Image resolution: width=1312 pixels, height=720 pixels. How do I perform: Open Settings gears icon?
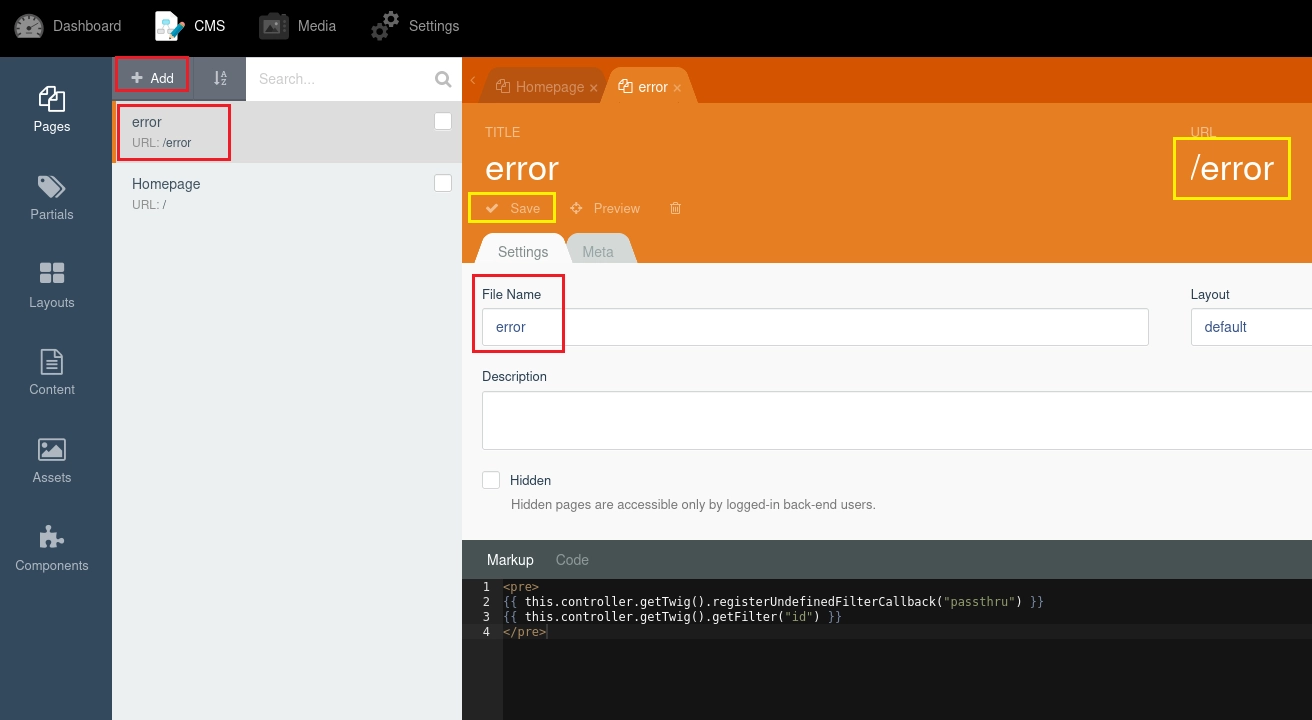coord(385,26)
